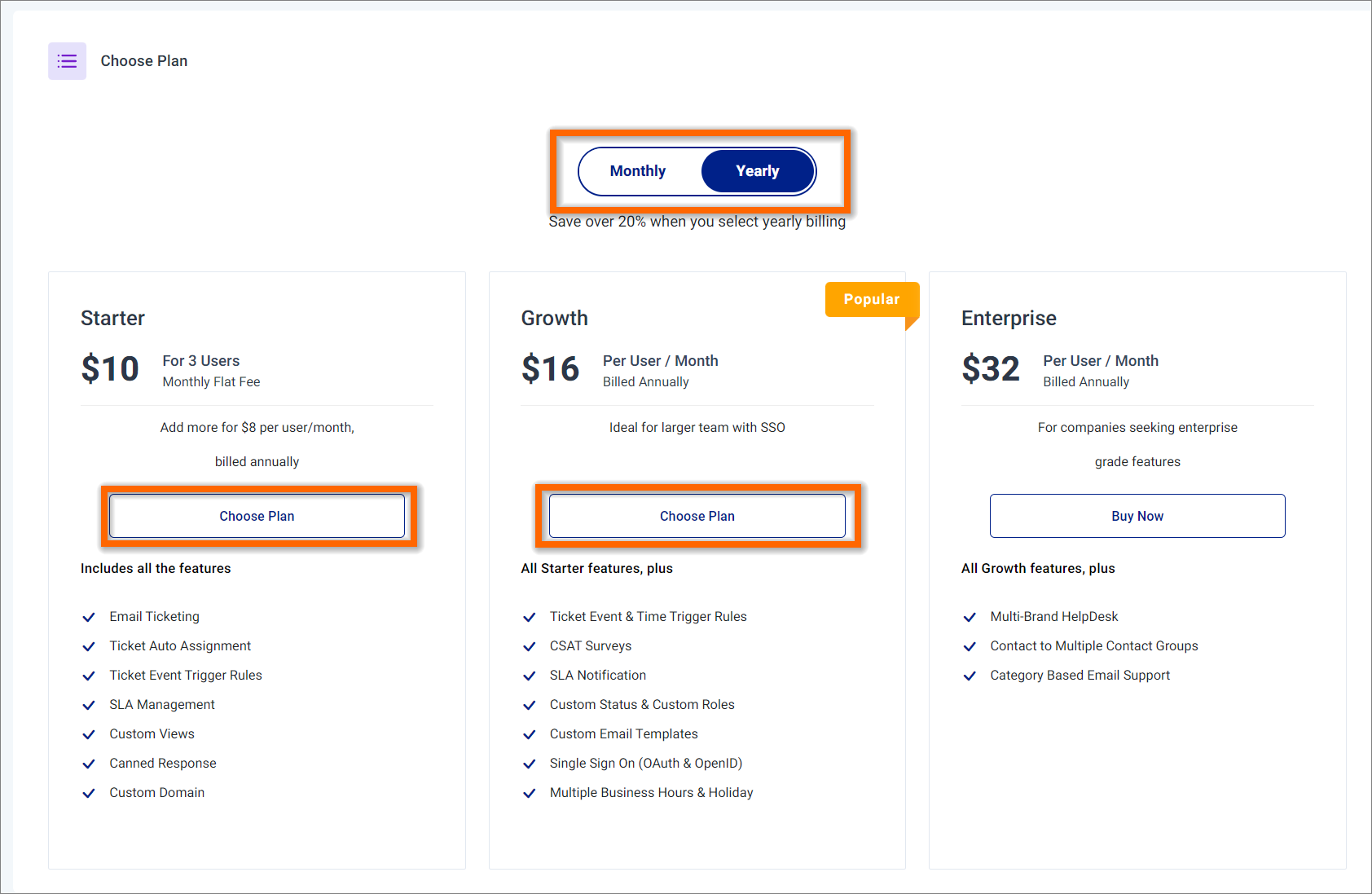The width and height of the screenshot is (1372, 894).
Task: Choose the Growth plan
Action: pos(697,516)
